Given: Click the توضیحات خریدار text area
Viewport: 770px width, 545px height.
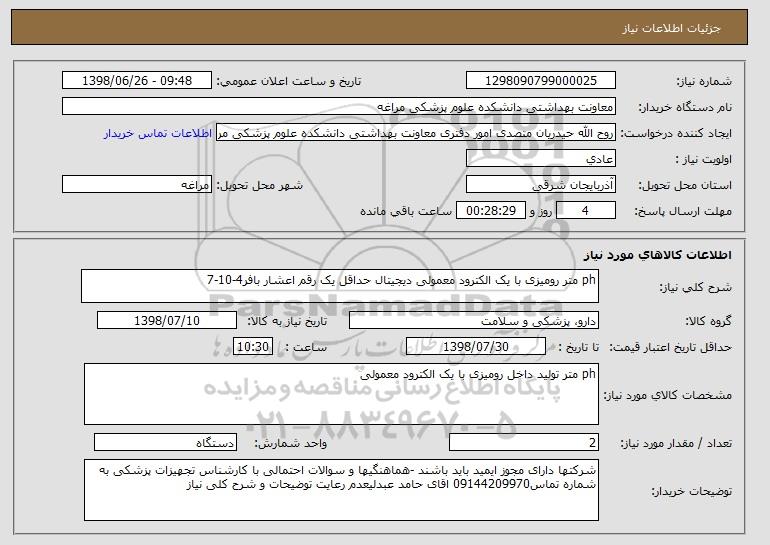Looking at the screenshot, I should point(341,490).
